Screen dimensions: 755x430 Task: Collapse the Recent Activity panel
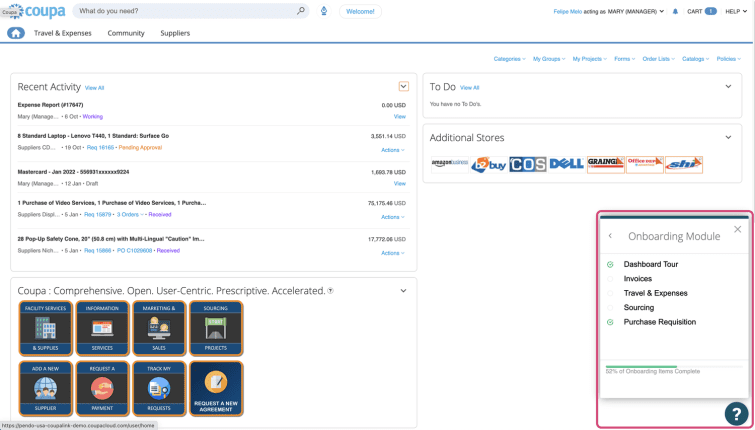pyautogui.click(x=404, y=87)
